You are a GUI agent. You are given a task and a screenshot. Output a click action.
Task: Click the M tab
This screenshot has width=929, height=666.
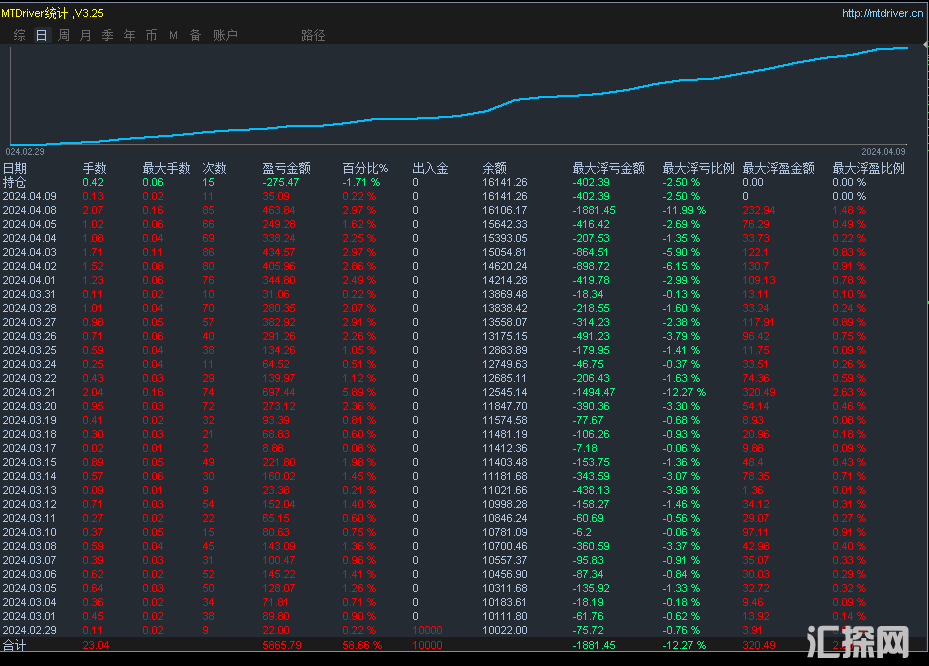pos(173,35)
